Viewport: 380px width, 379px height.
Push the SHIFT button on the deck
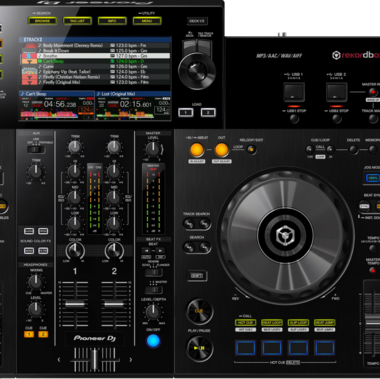(x=197, y=275)
